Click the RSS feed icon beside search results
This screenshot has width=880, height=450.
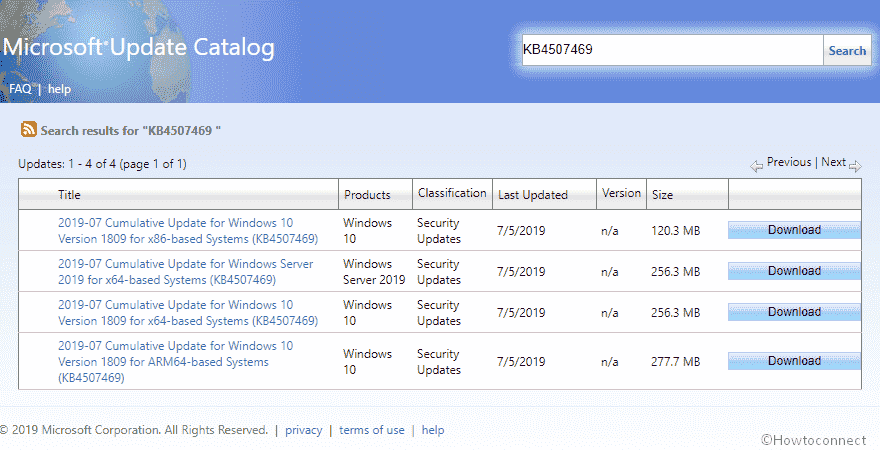click(29, 130)
